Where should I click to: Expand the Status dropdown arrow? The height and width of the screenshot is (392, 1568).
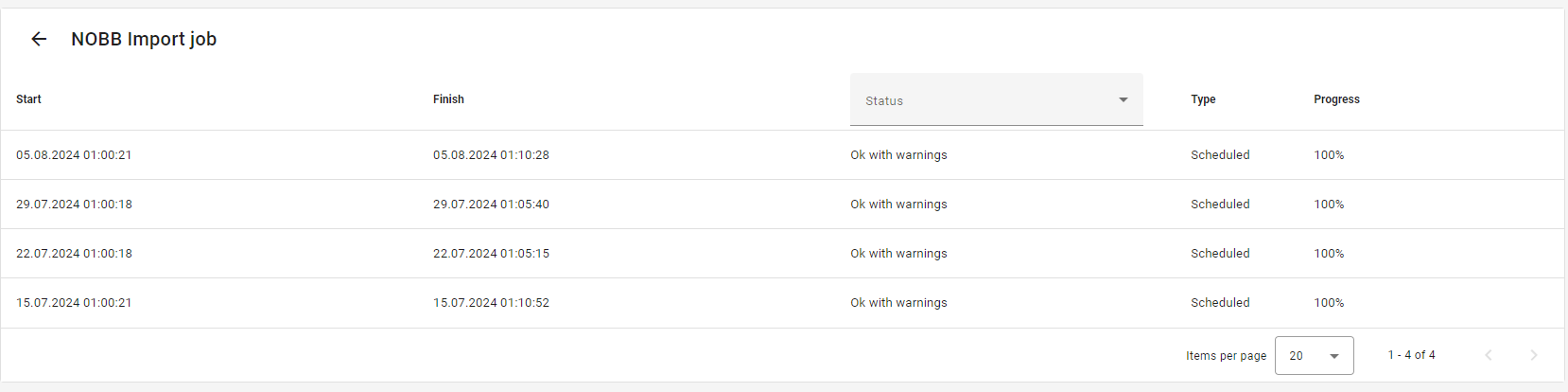point(1124,99)
